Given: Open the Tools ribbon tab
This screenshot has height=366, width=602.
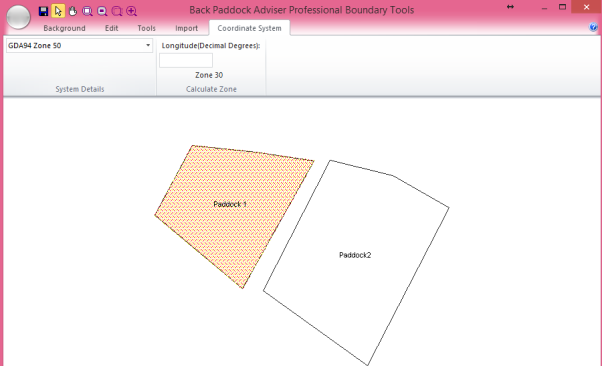Looking at the screenshot, I should (x=146, y=28).
